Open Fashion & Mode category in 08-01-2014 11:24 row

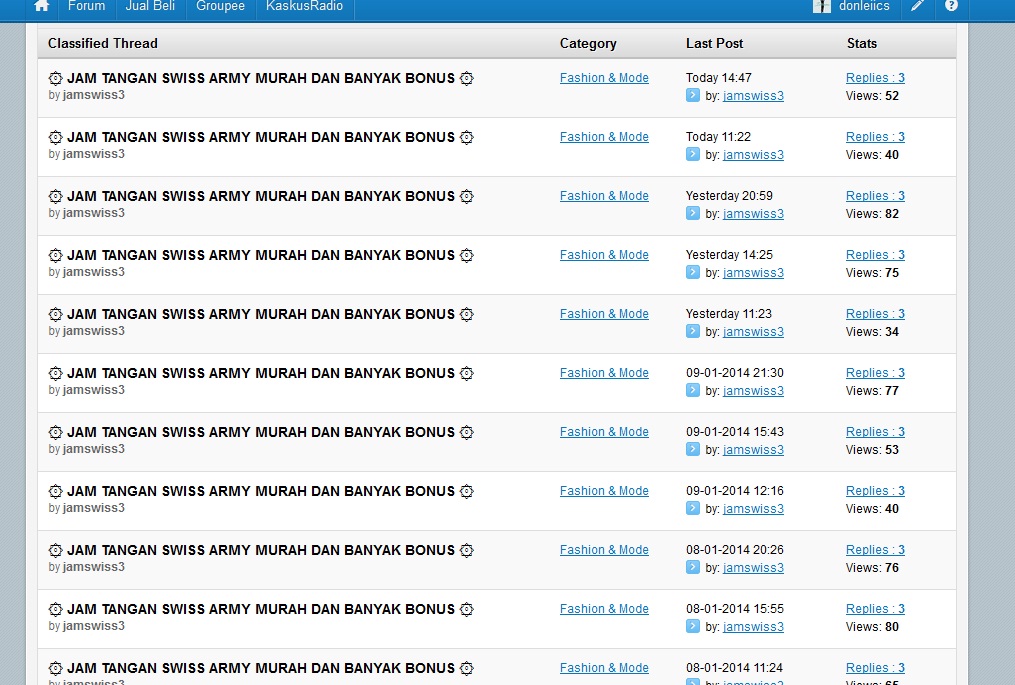(x=604, y=667)
